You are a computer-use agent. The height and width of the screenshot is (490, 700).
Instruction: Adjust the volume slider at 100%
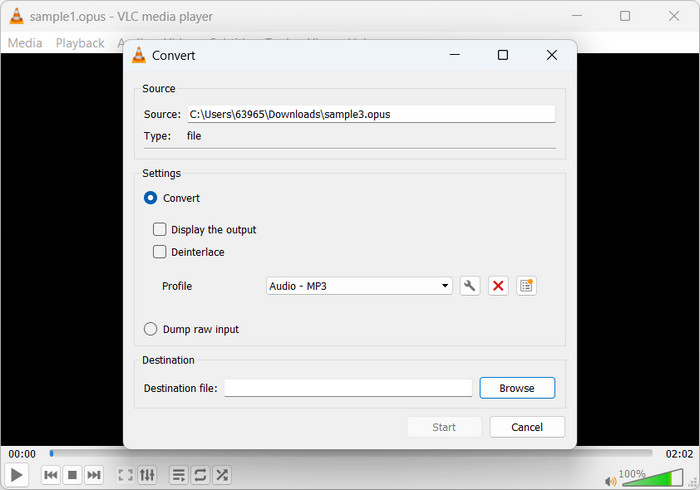click(x=653, y=478)
